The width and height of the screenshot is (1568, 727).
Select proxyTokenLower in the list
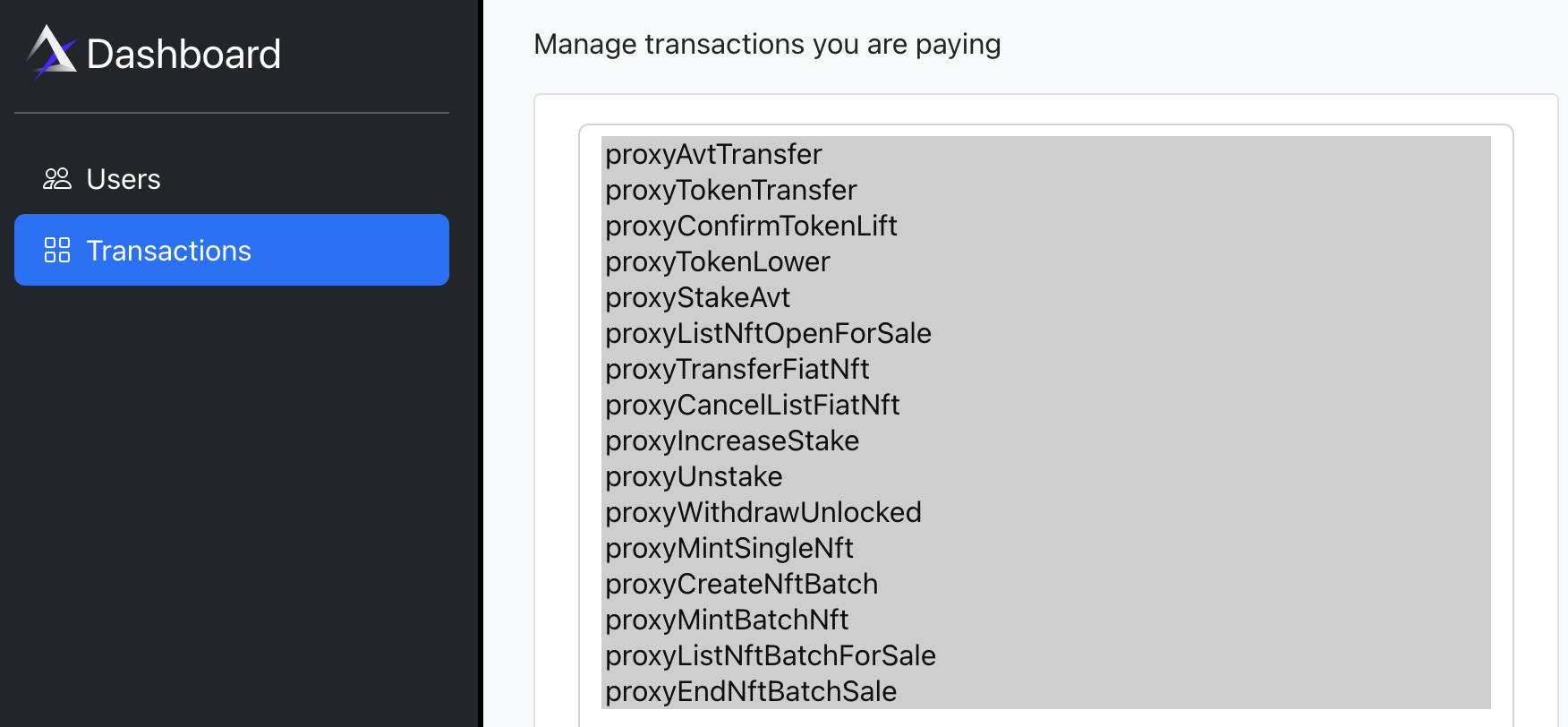pyautogui.click(x=718, y=261)
